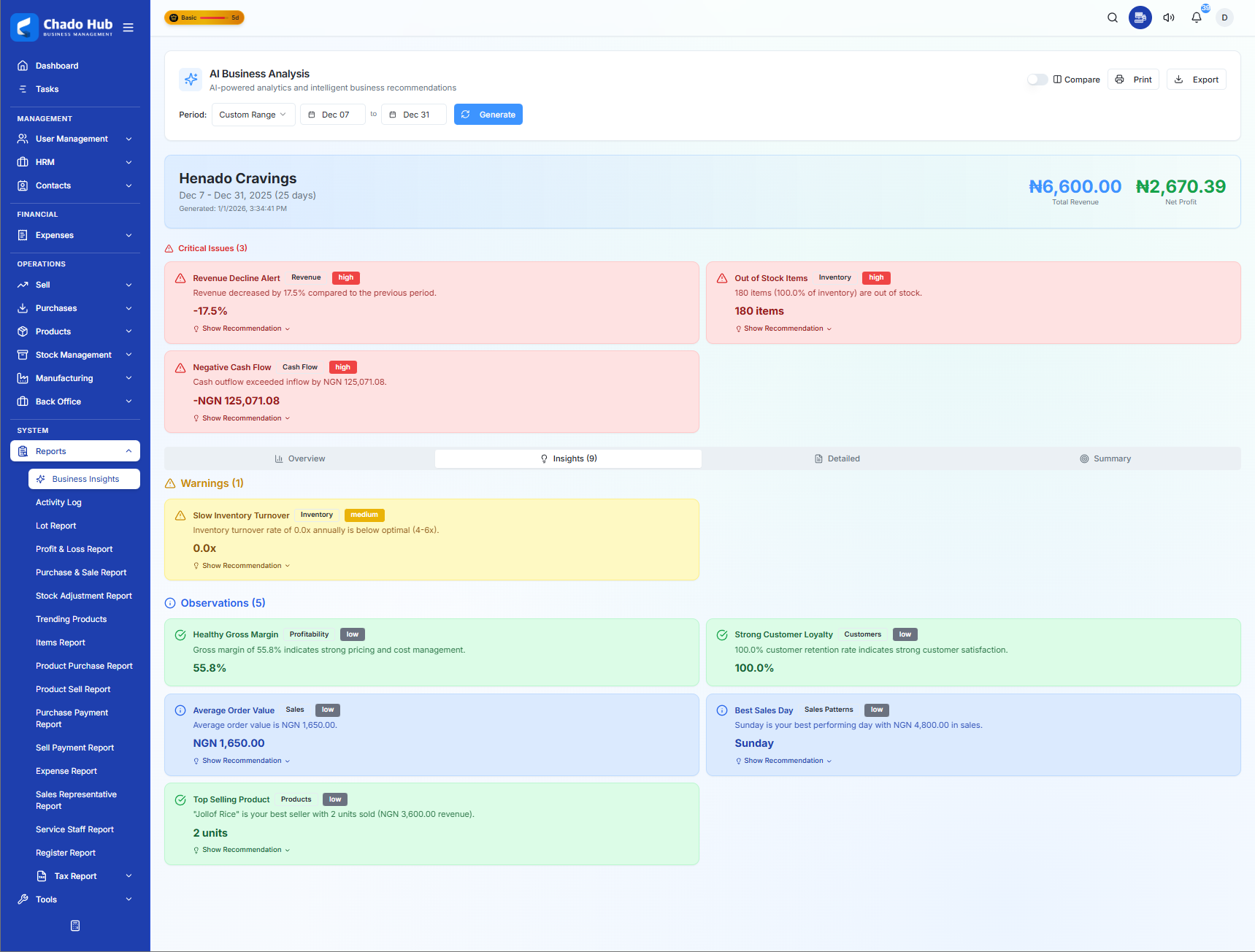Open the search icon in the top bar

click(x=1112, y=17)
